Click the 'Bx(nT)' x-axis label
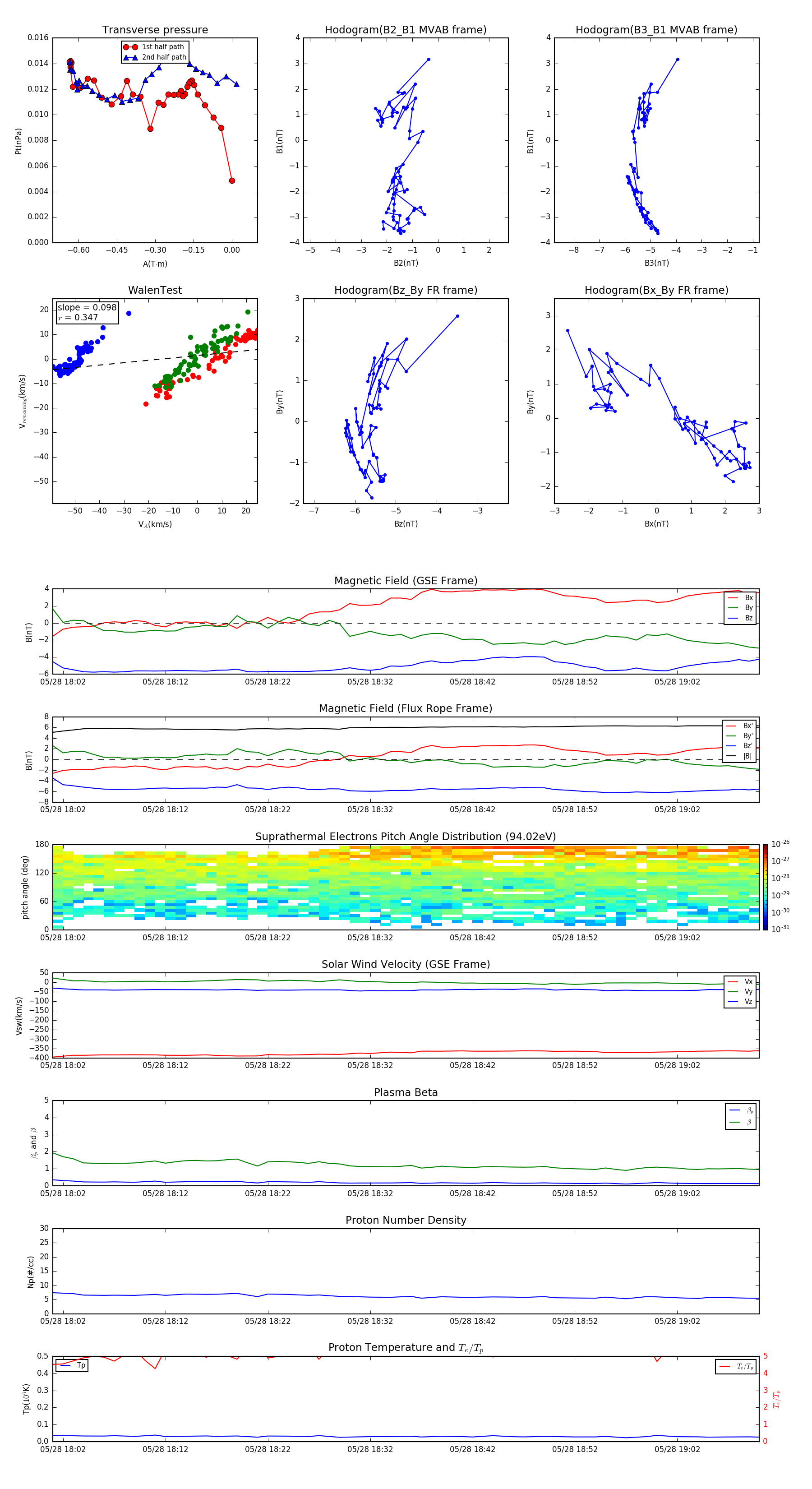Screen dimensions: 812x1489 click(656, 524)
